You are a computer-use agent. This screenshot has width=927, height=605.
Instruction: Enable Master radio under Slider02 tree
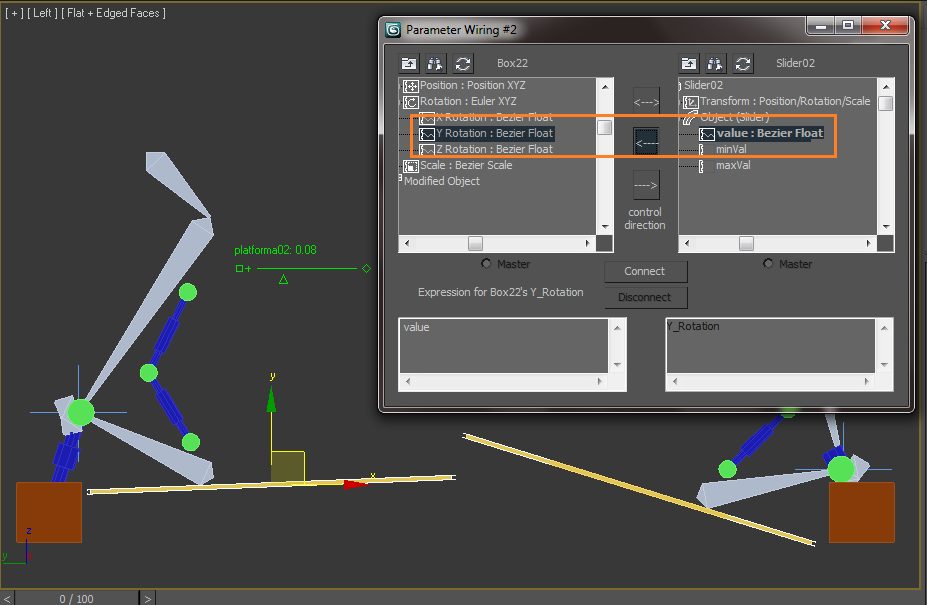point(768,264)
